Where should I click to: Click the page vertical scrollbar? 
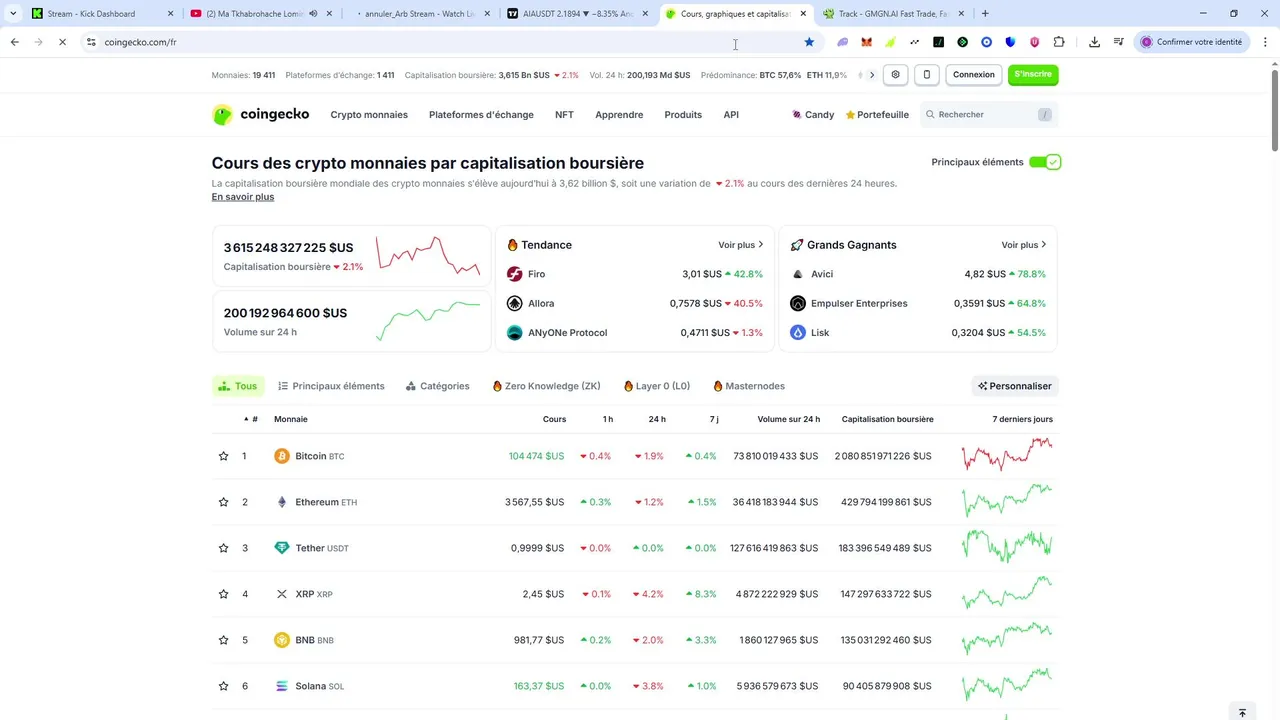click(1274, 110)
